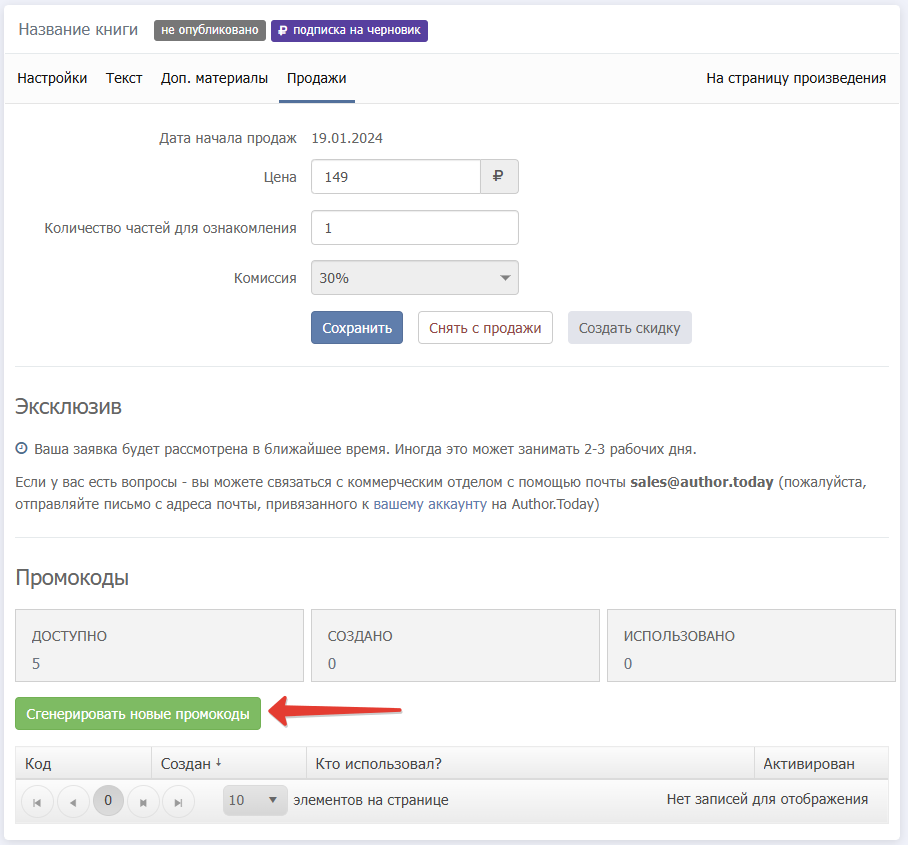Click the ИСПОЛЬЗОВАНО 0 stat card
This screenshot has width=908, height=845.
pos(751,645)
